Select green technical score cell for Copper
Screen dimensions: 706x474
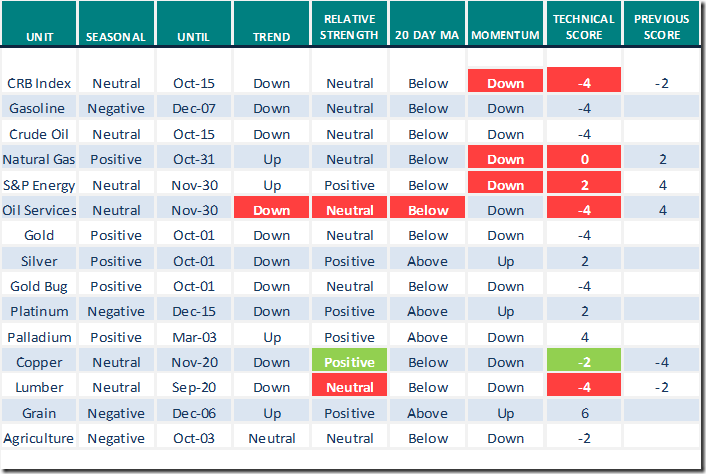click(583, 362)
